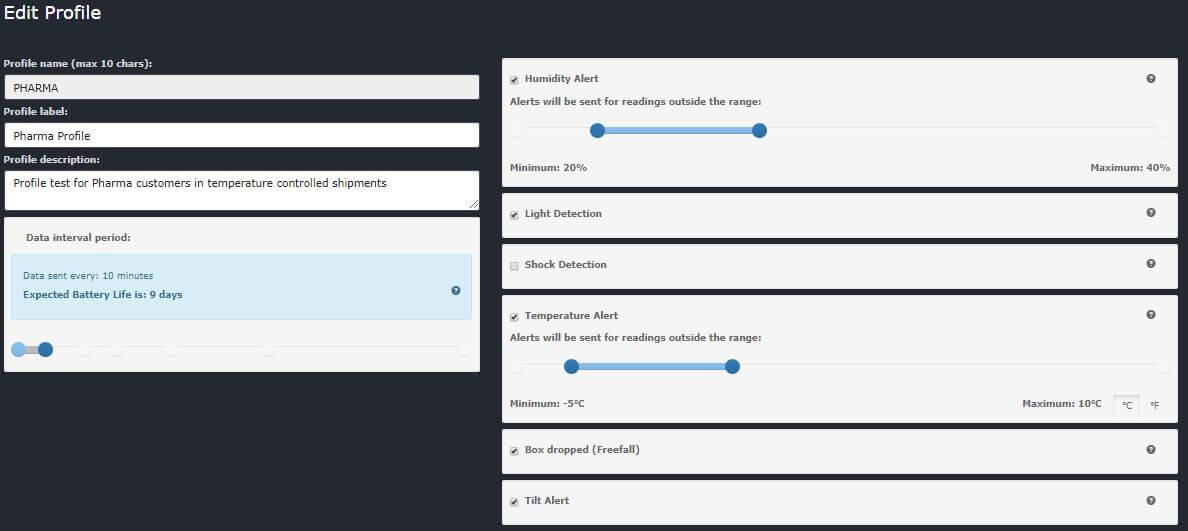Enable the Shock Detection checkbox

[x=514, y=265]
